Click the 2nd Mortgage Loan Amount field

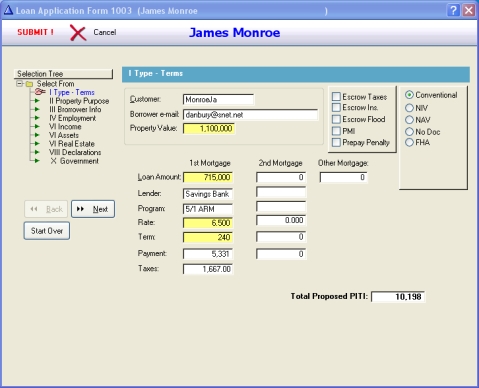coord(281,177)
